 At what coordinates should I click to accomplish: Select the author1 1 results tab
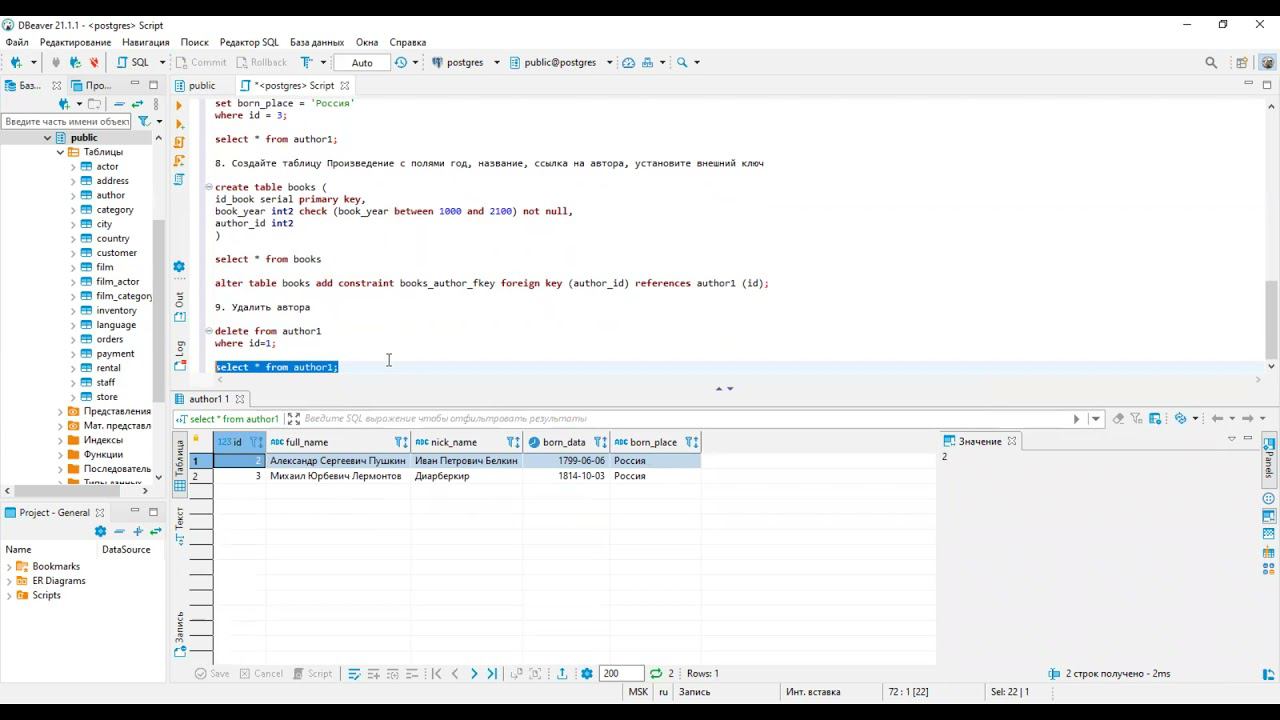tap(209, 399)
